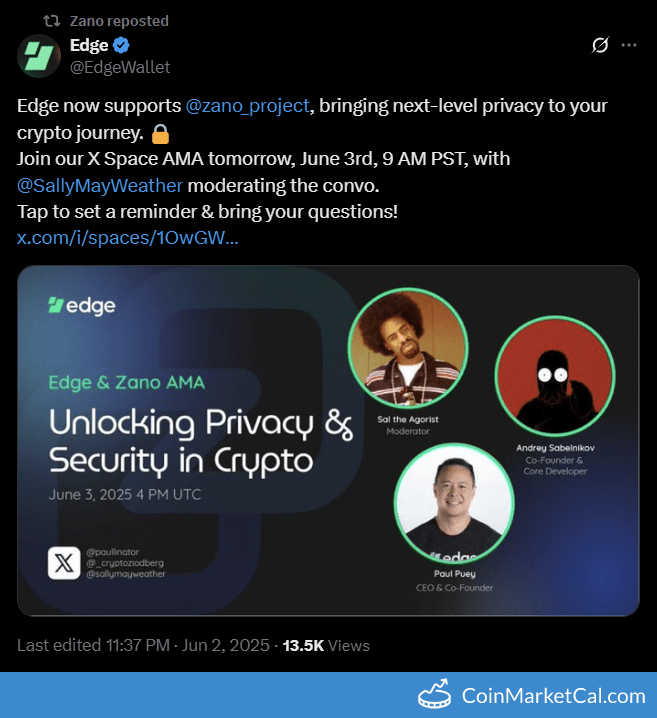
Task: Open the x.com/i/spaces link
Action: [x=127, y=237]
